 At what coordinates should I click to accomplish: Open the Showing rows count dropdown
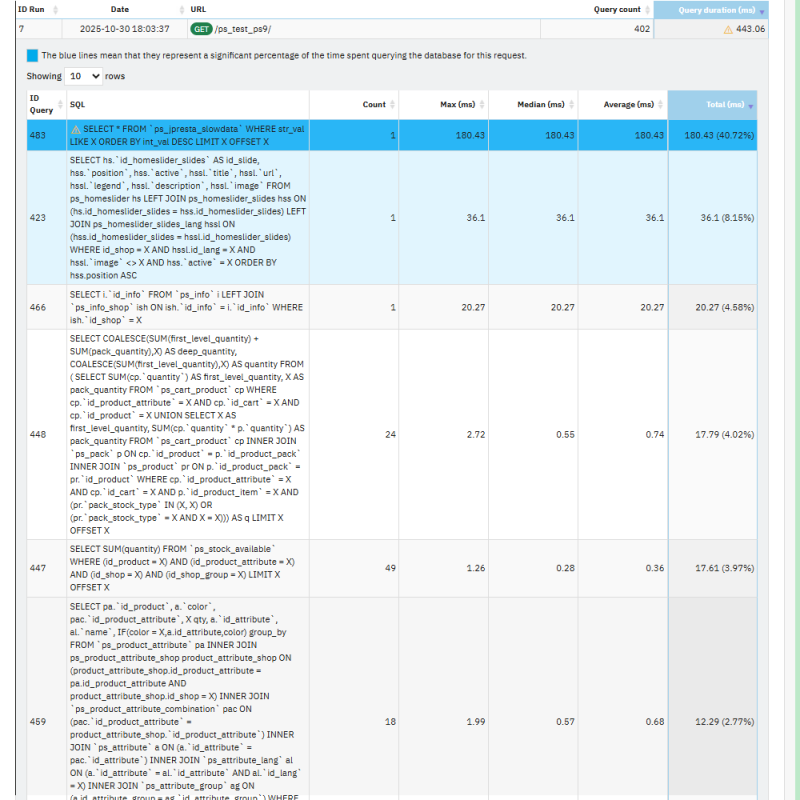pyautogui.click(x=85, y=76)
